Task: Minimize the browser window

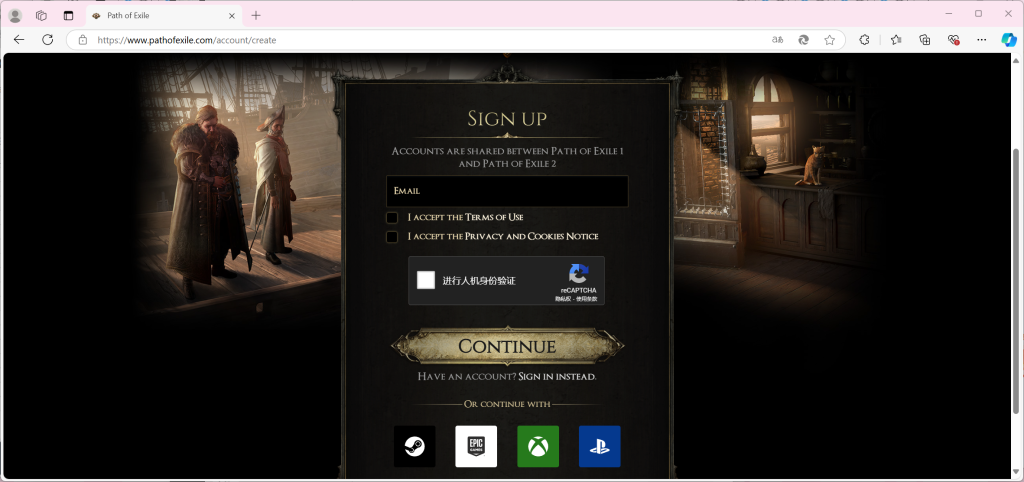Action: (x=948, y=14)
